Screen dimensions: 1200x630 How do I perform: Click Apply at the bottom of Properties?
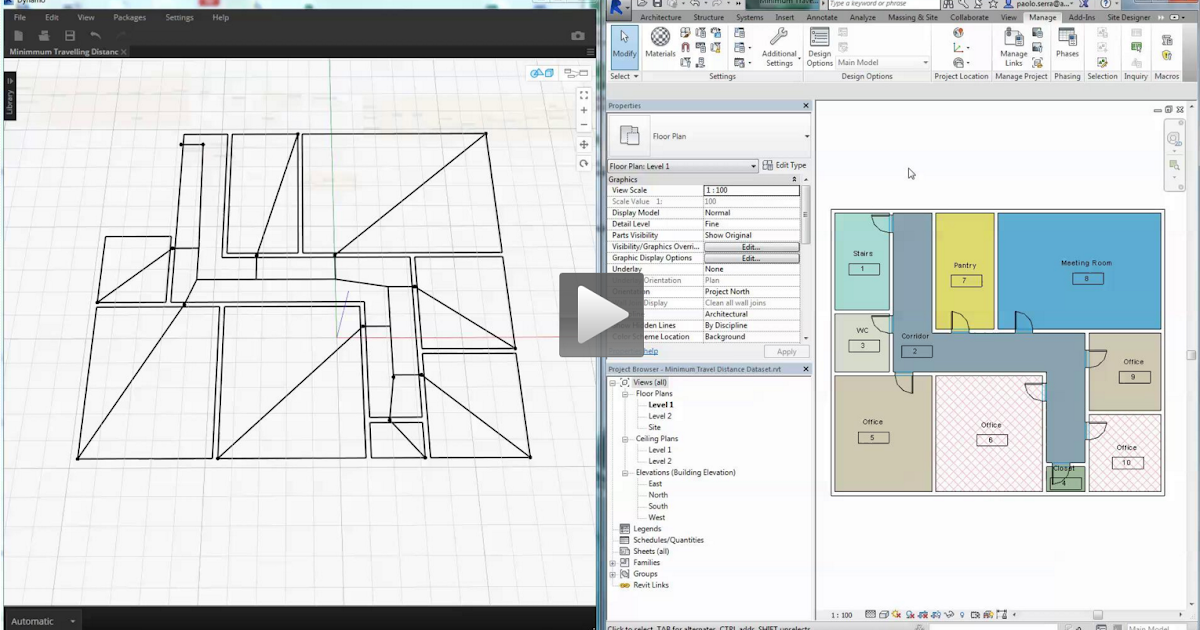[x=786, y=350]
